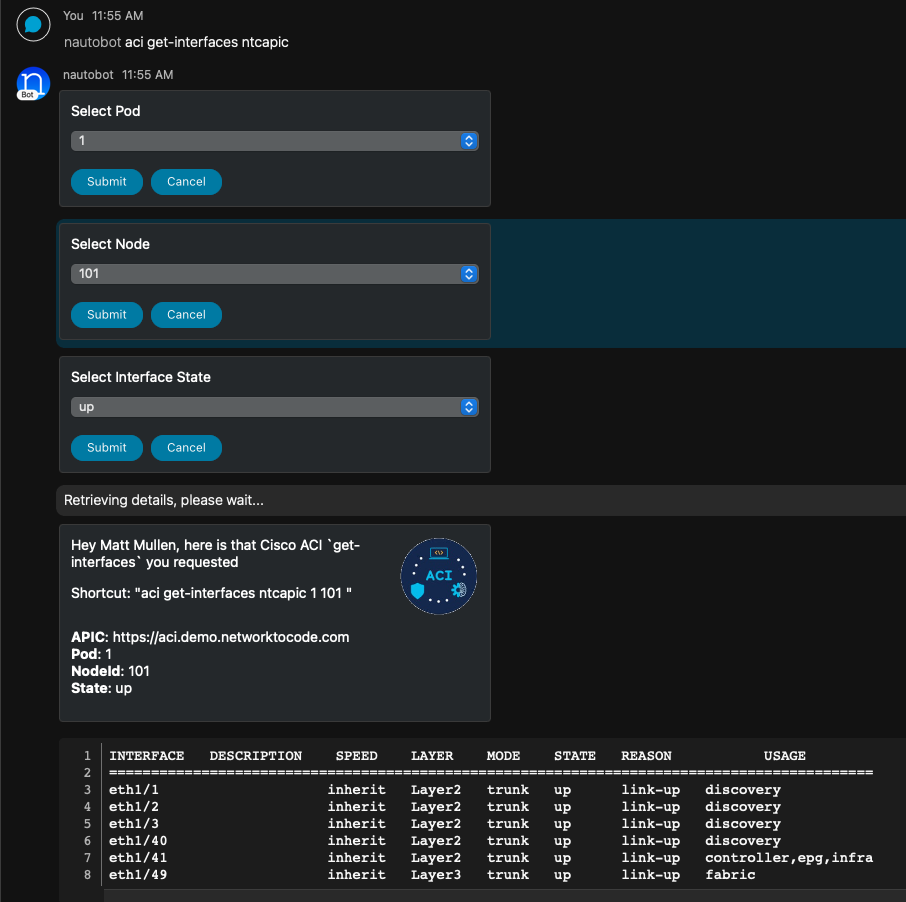Click the "You" sender name

pos(73,16)
